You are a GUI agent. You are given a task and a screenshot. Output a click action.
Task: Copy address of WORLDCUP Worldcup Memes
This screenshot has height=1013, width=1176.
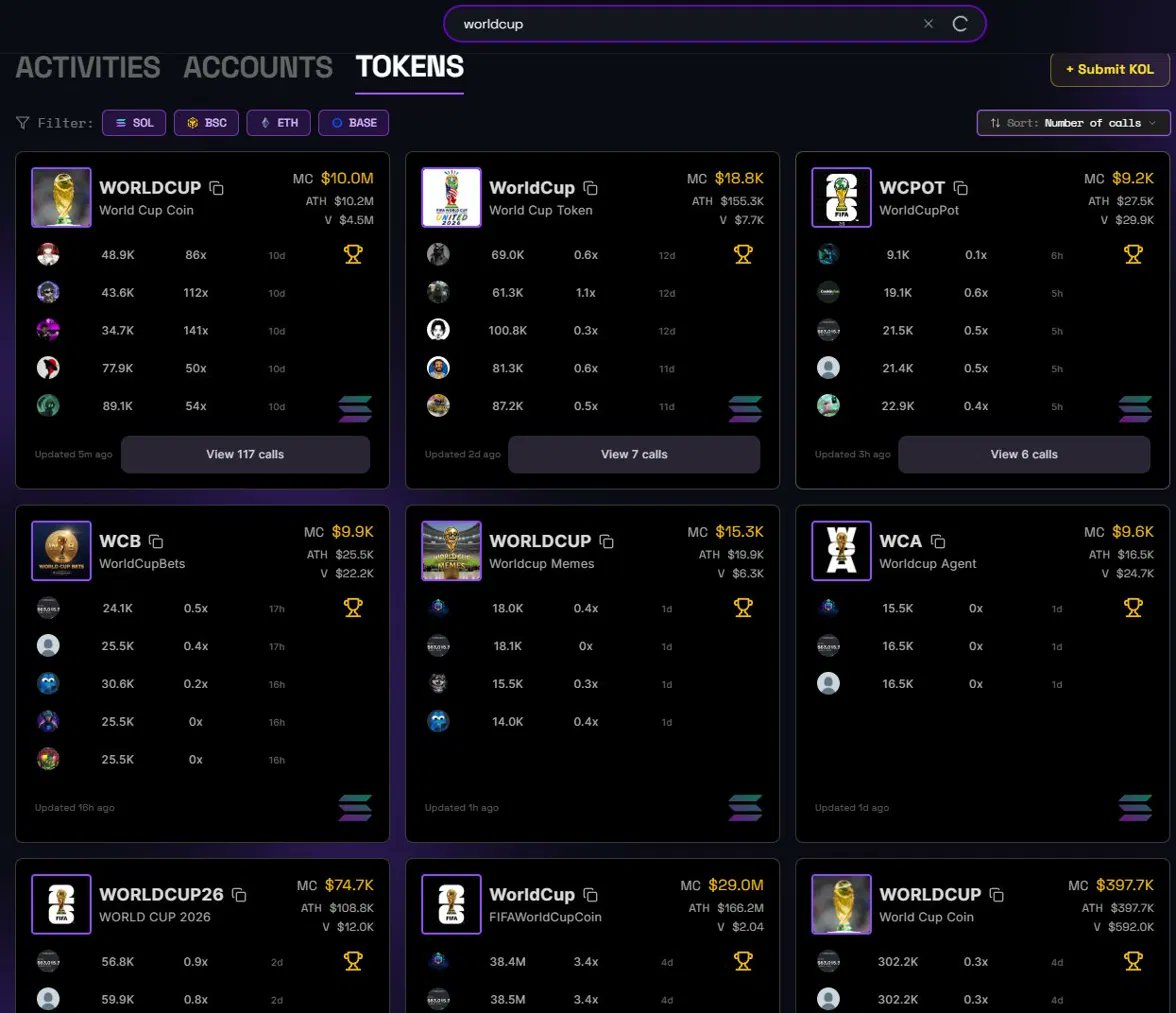[x=607, y=541]
